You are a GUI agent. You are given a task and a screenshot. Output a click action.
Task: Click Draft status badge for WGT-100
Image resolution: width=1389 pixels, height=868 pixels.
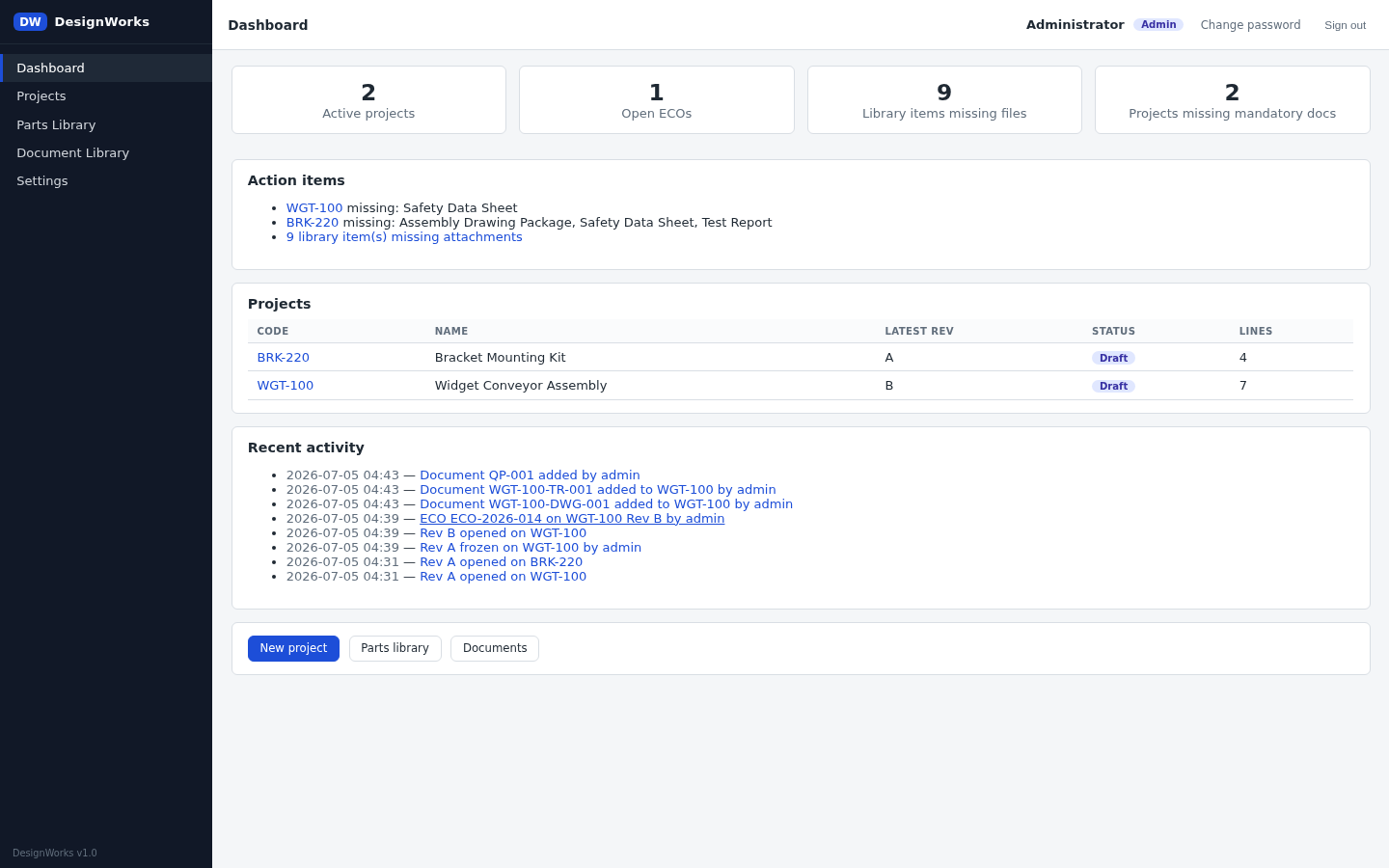1113,386
